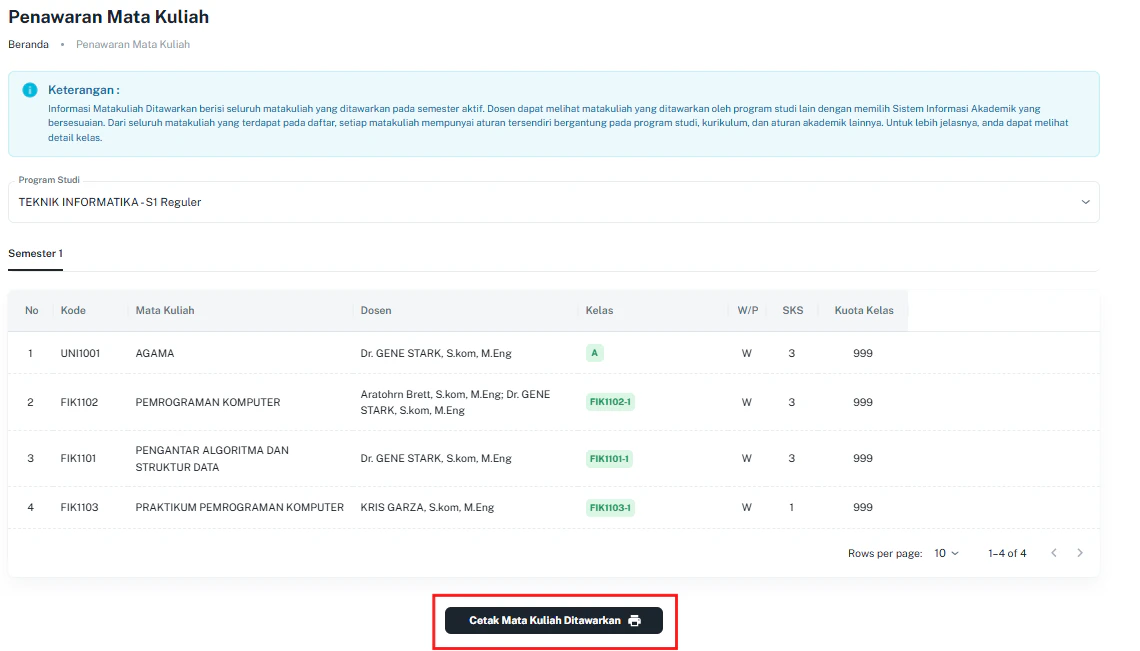The image size is (1140, 651).
Task: Open the FIK1101-1 class badge
Action: tap(609, 459)
